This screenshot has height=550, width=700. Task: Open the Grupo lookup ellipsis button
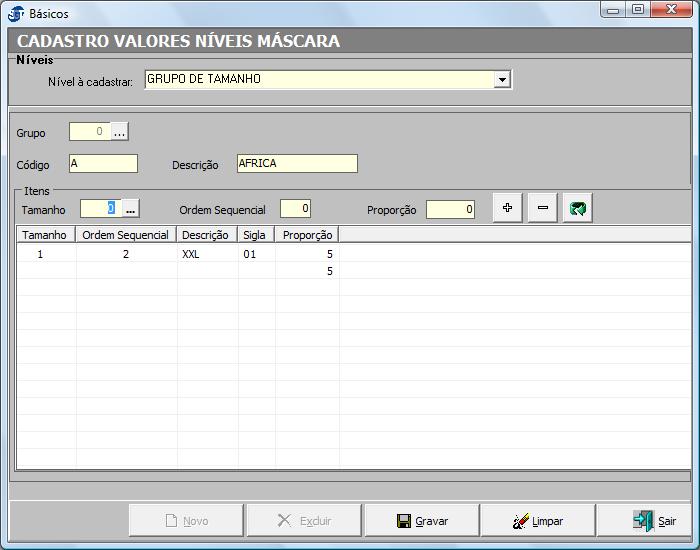click(120, 132)
